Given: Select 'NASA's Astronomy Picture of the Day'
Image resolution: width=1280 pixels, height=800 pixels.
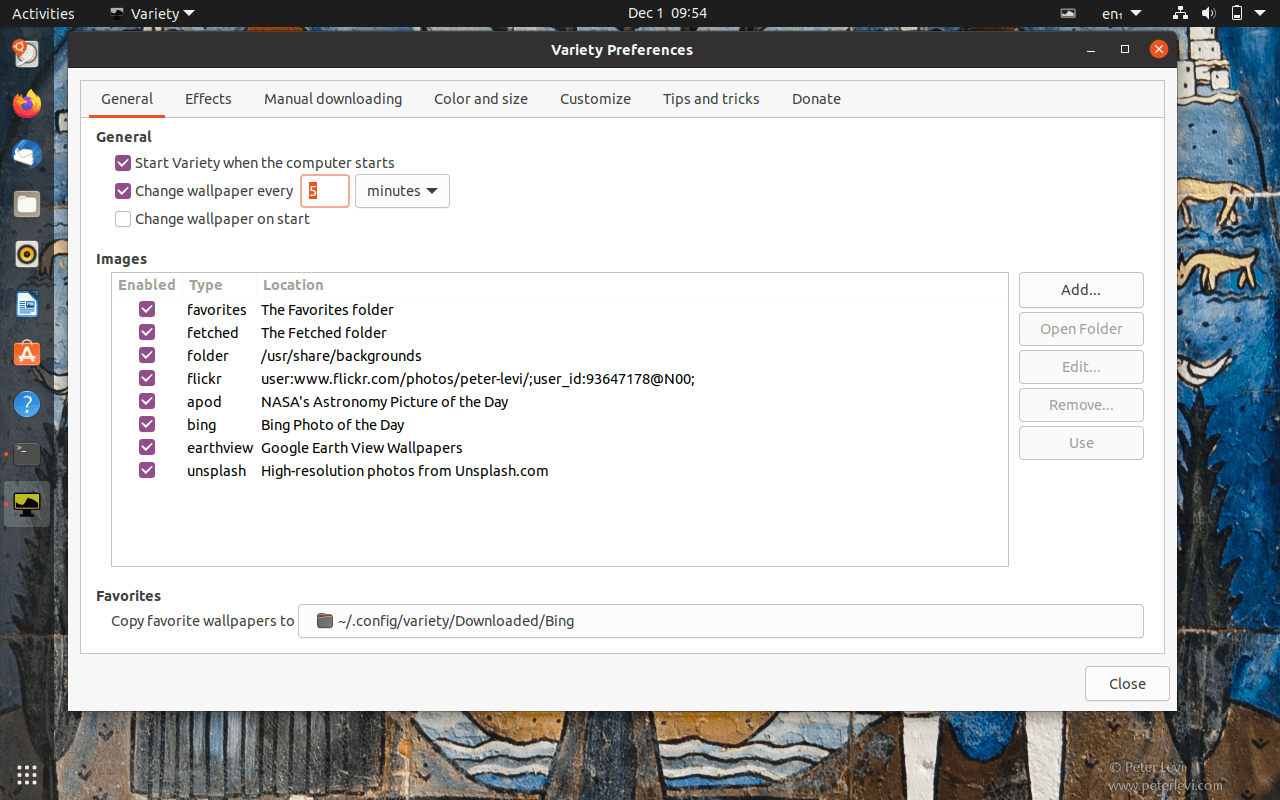Looking at the screenshot, I should [x=385, y=402].
